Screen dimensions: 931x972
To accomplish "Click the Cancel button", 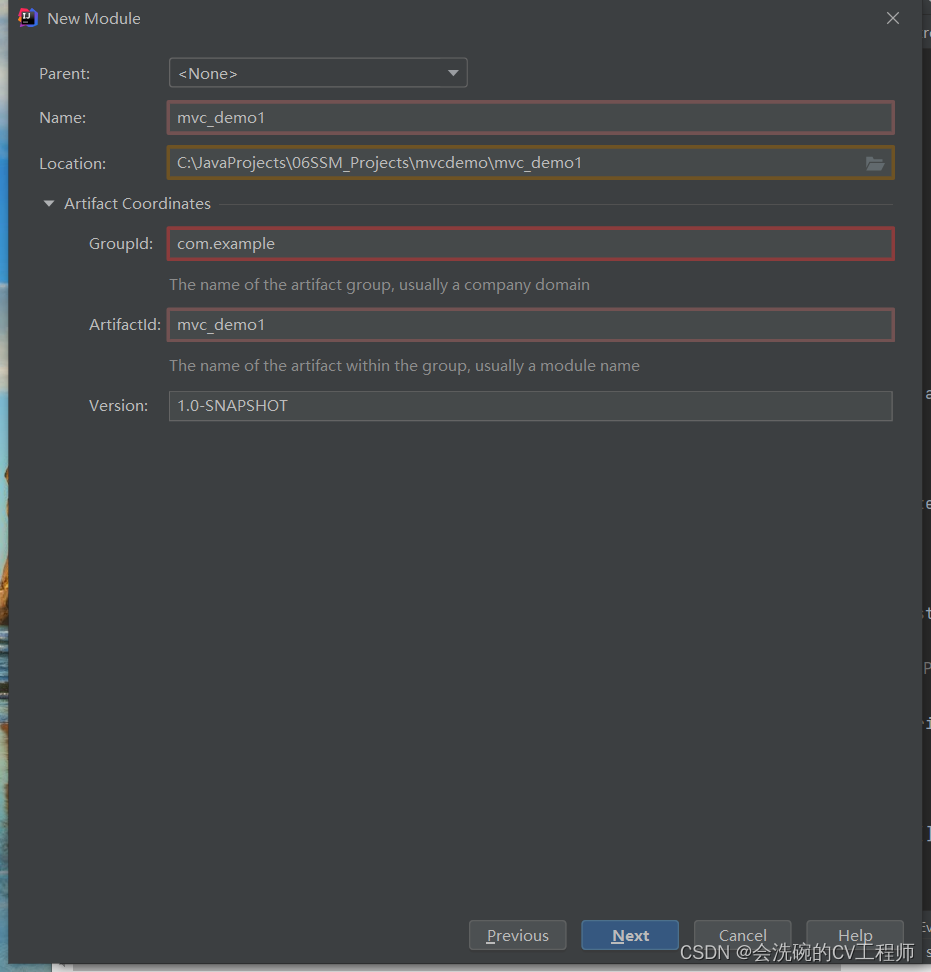I will 743,935.
